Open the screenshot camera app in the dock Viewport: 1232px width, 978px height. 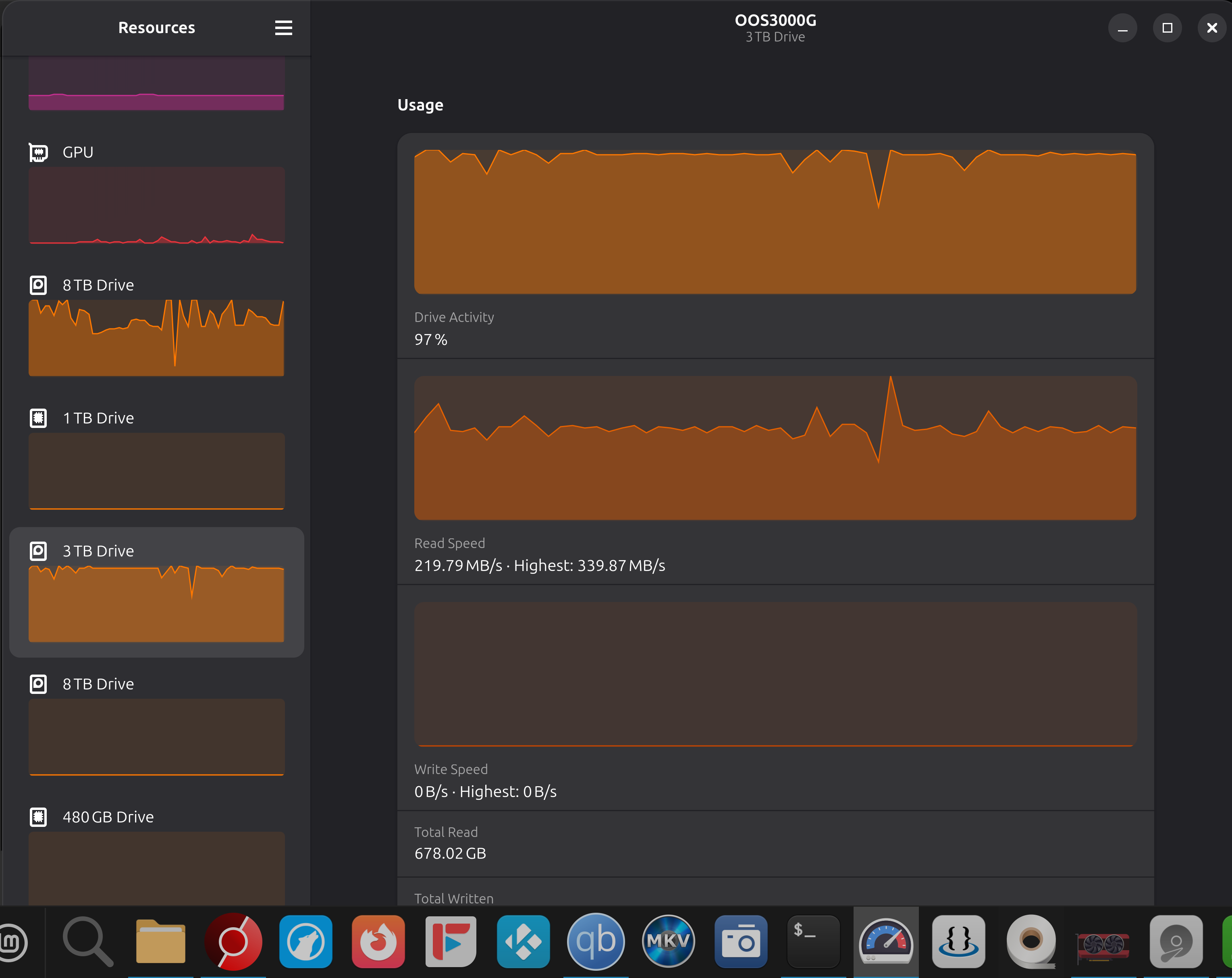741,941
